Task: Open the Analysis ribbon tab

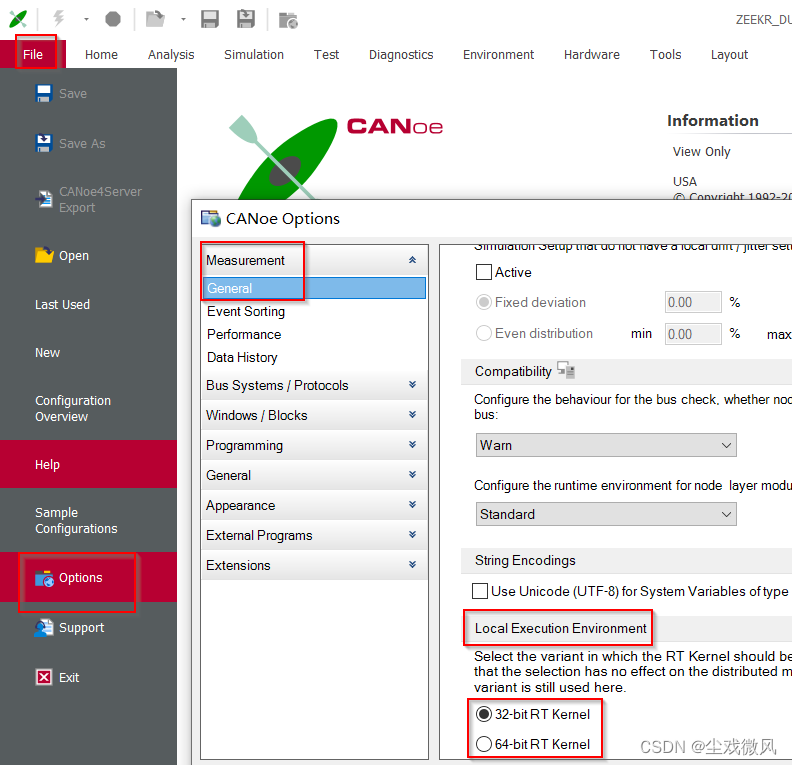Action: (x=171, y=55)
